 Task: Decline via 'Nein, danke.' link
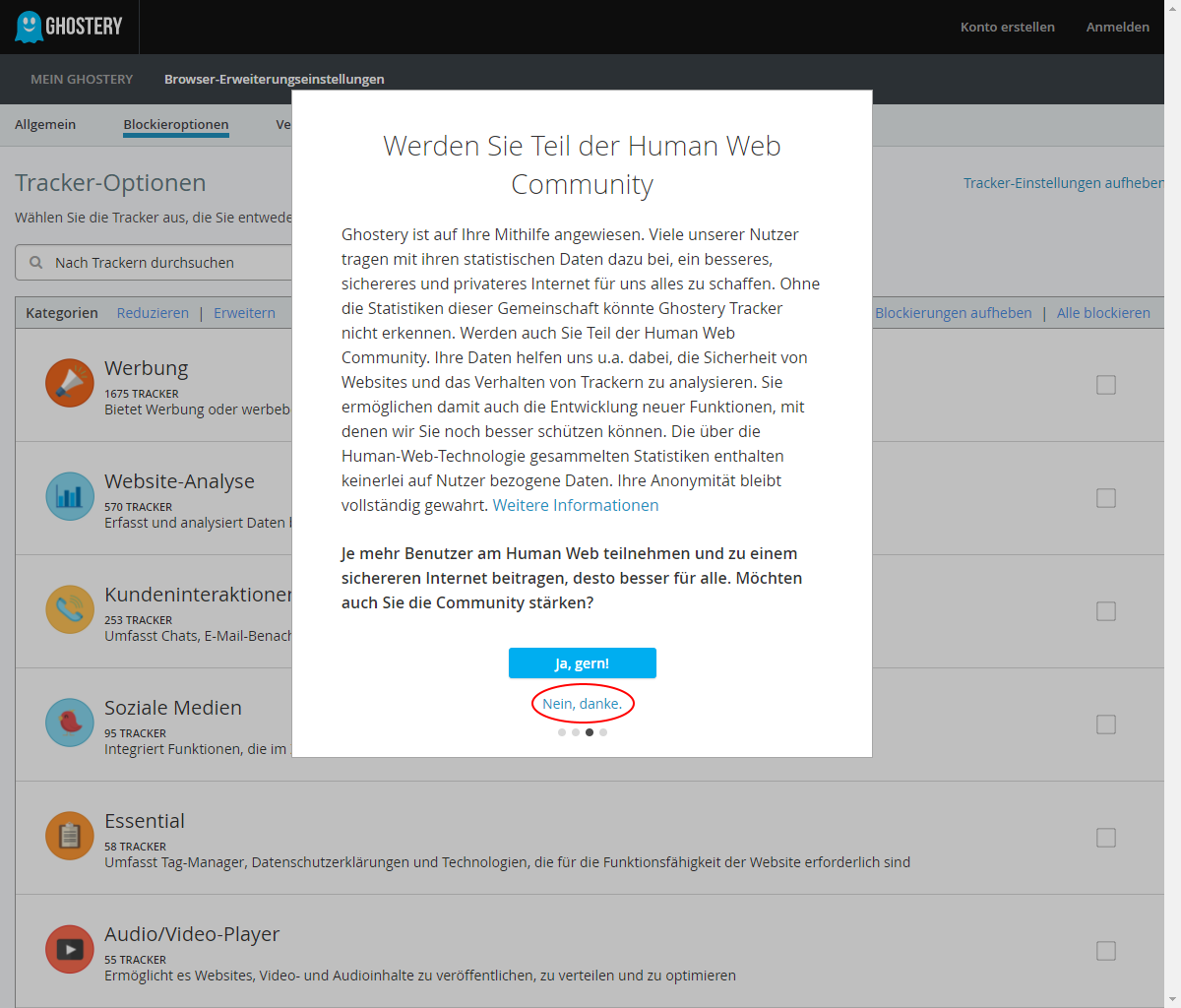(583, 704)
